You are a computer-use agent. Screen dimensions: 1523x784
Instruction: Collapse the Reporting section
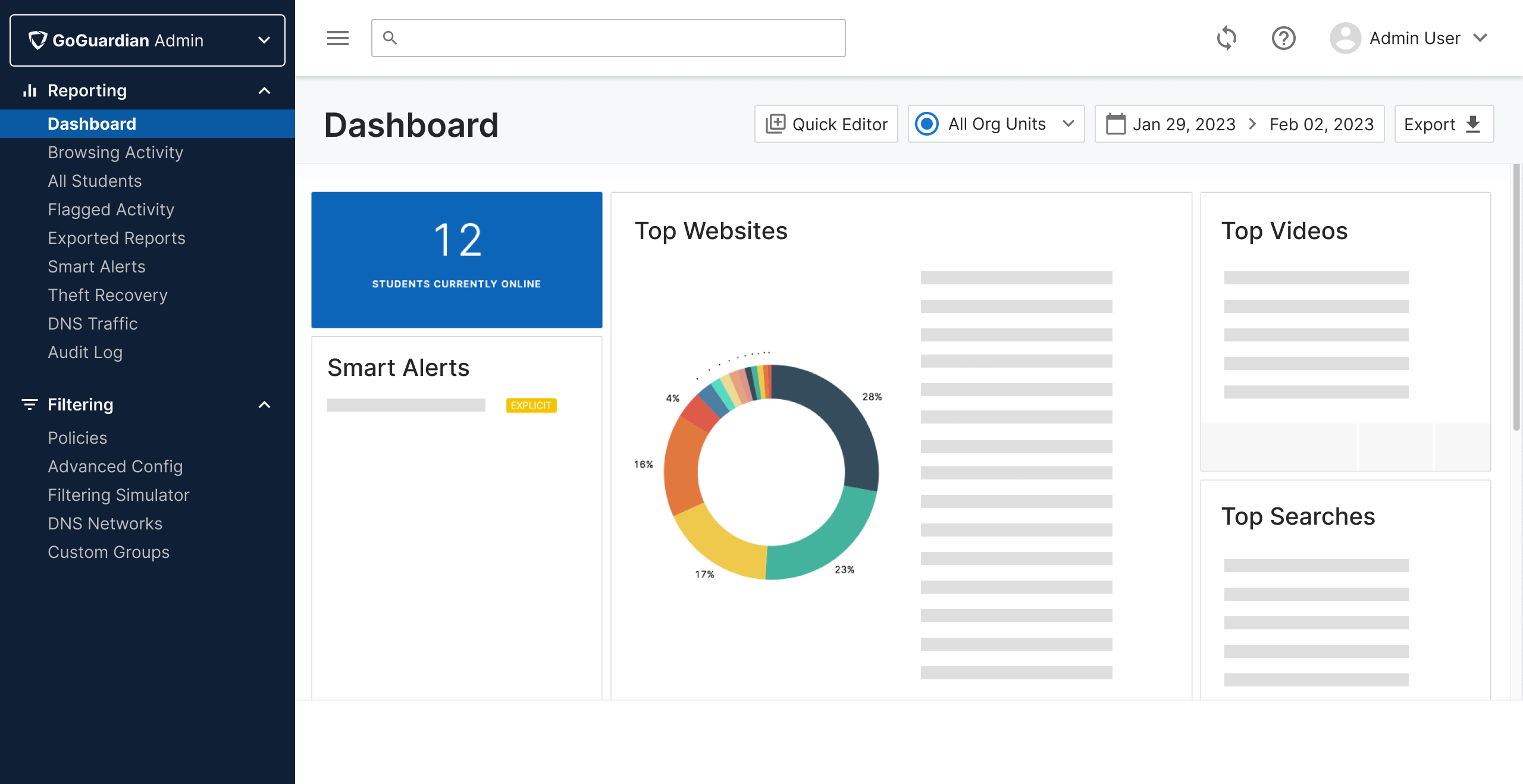pos(264,90)
